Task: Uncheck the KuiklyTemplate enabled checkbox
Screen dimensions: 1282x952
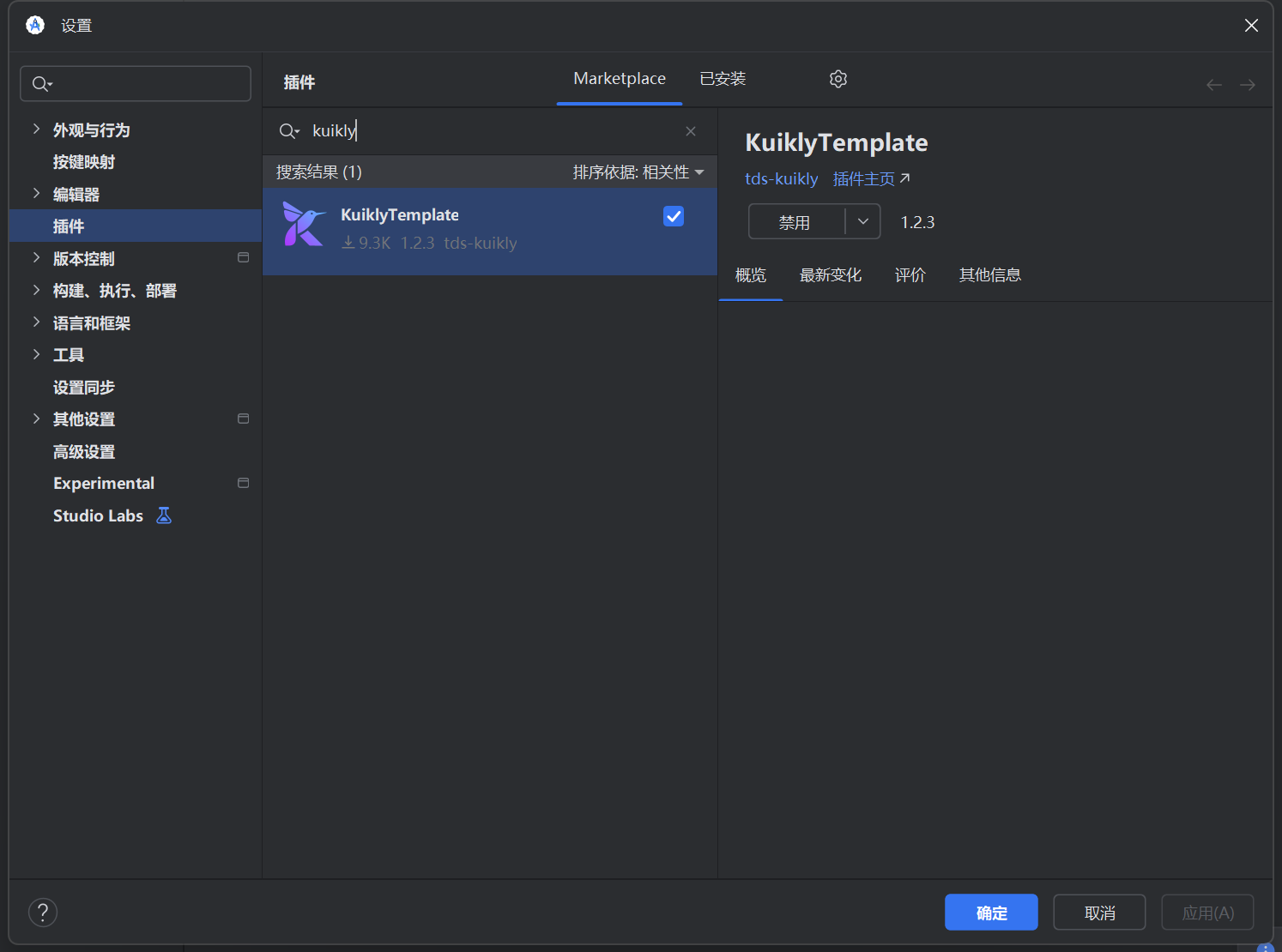Action: [674, 216]
